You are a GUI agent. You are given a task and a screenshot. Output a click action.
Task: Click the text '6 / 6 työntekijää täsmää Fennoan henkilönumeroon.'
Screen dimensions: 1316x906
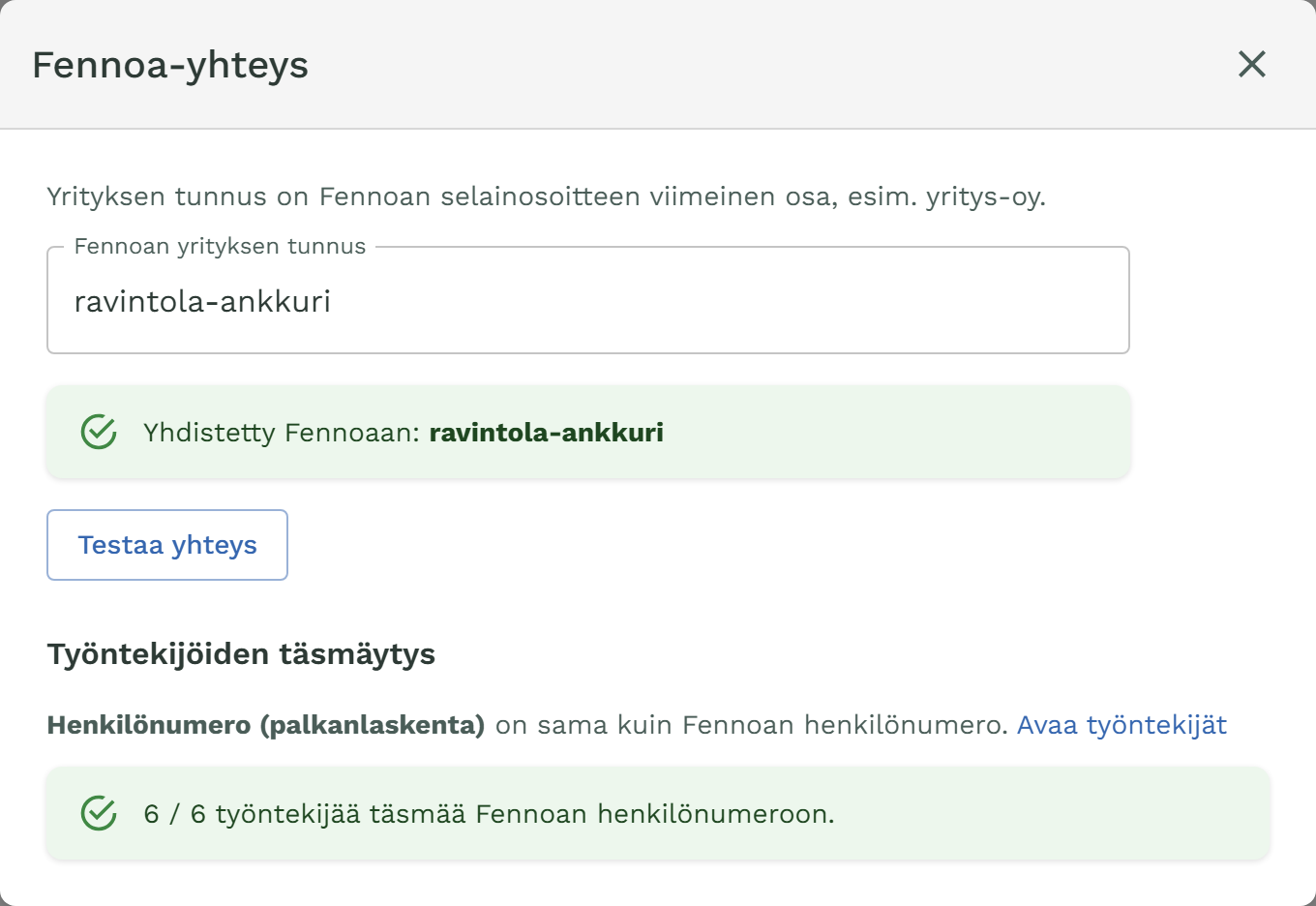click(489, 814)
